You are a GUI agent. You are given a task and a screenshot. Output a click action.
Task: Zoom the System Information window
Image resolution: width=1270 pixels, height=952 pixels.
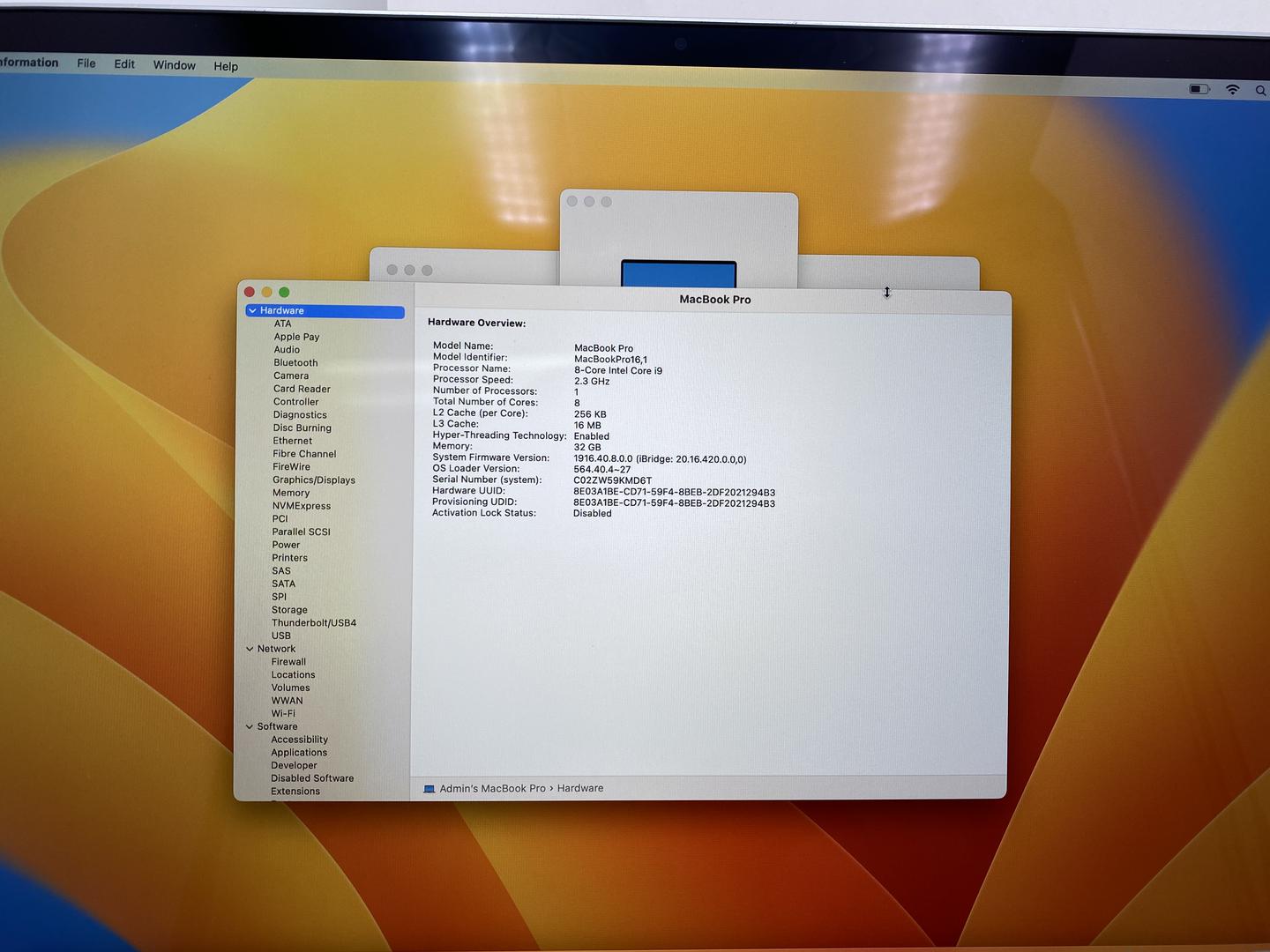pos(284,292)
